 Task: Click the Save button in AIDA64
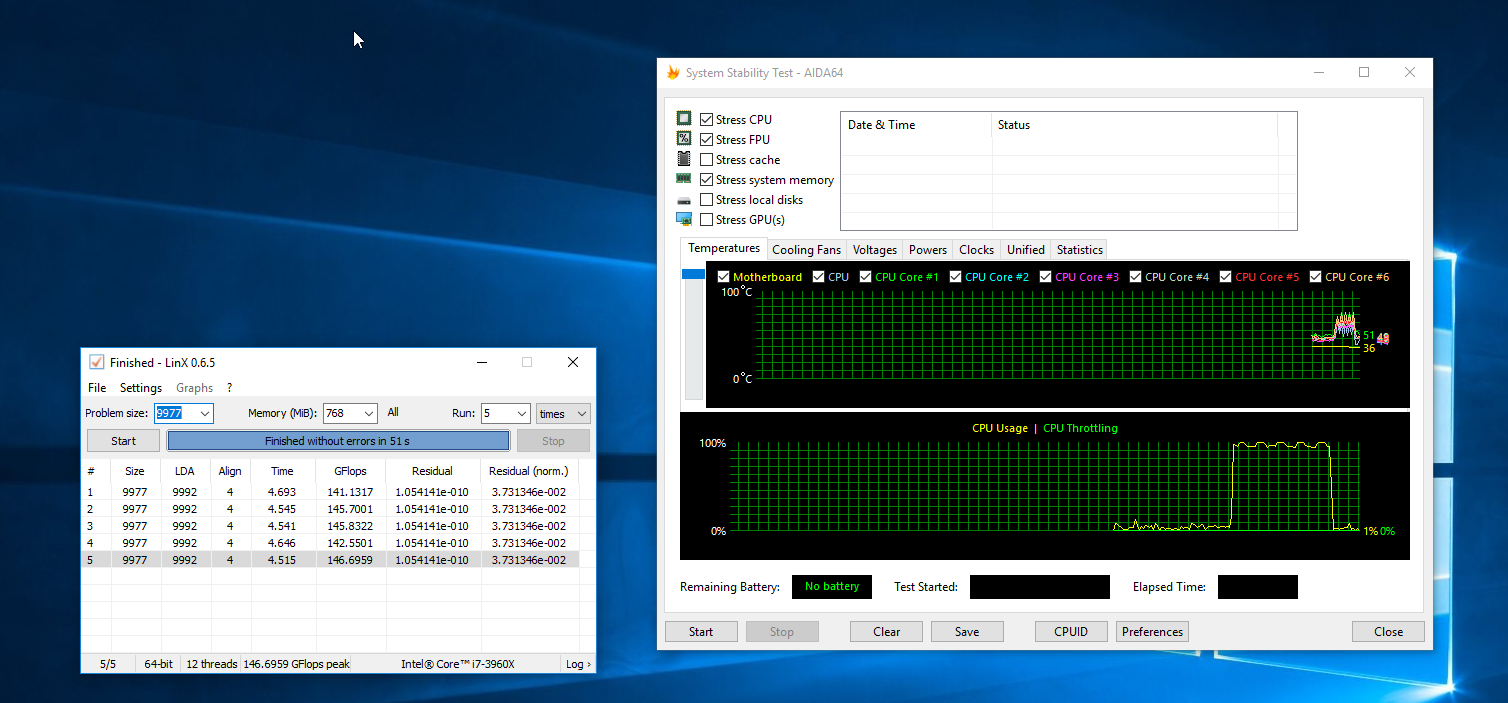(967, 632)
